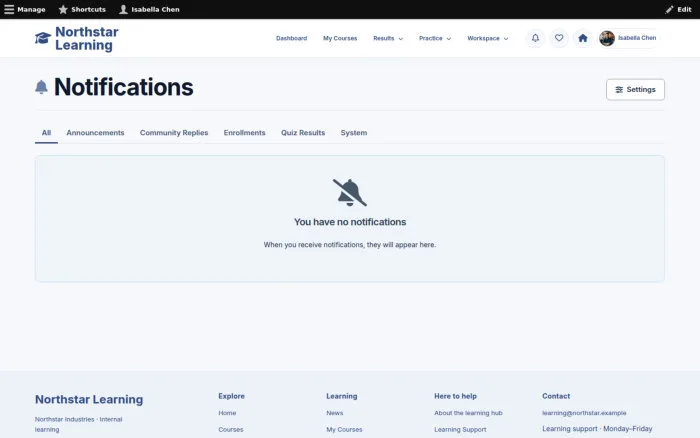The width and height of the screenshot is (700, 438).
Task: Click 'Learning support · Monday–Friday' text
Action: 597,429
